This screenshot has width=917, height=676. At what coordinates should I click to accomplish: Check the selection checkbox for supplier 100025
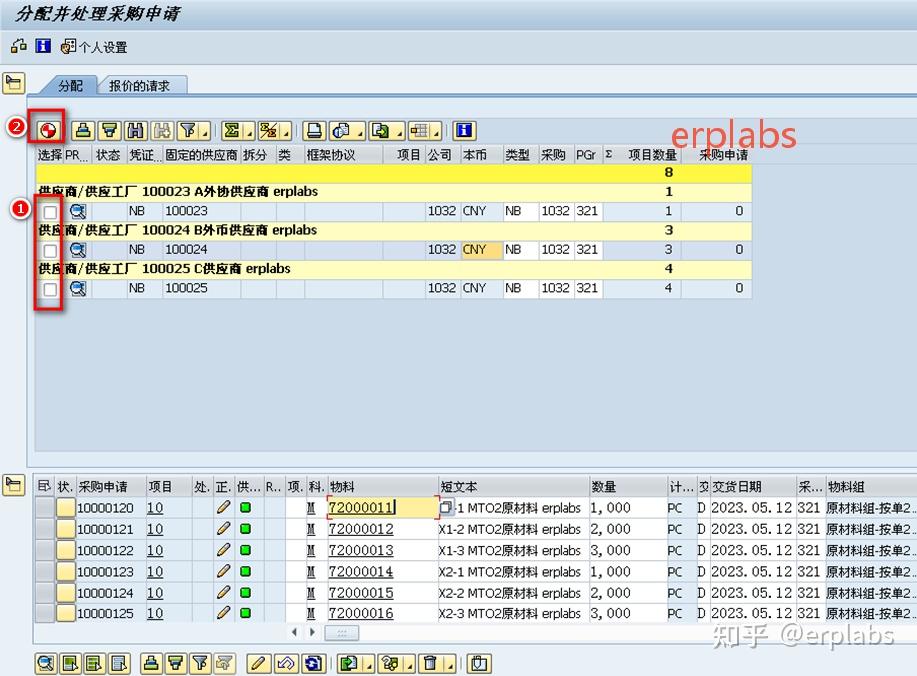point(47,288)
